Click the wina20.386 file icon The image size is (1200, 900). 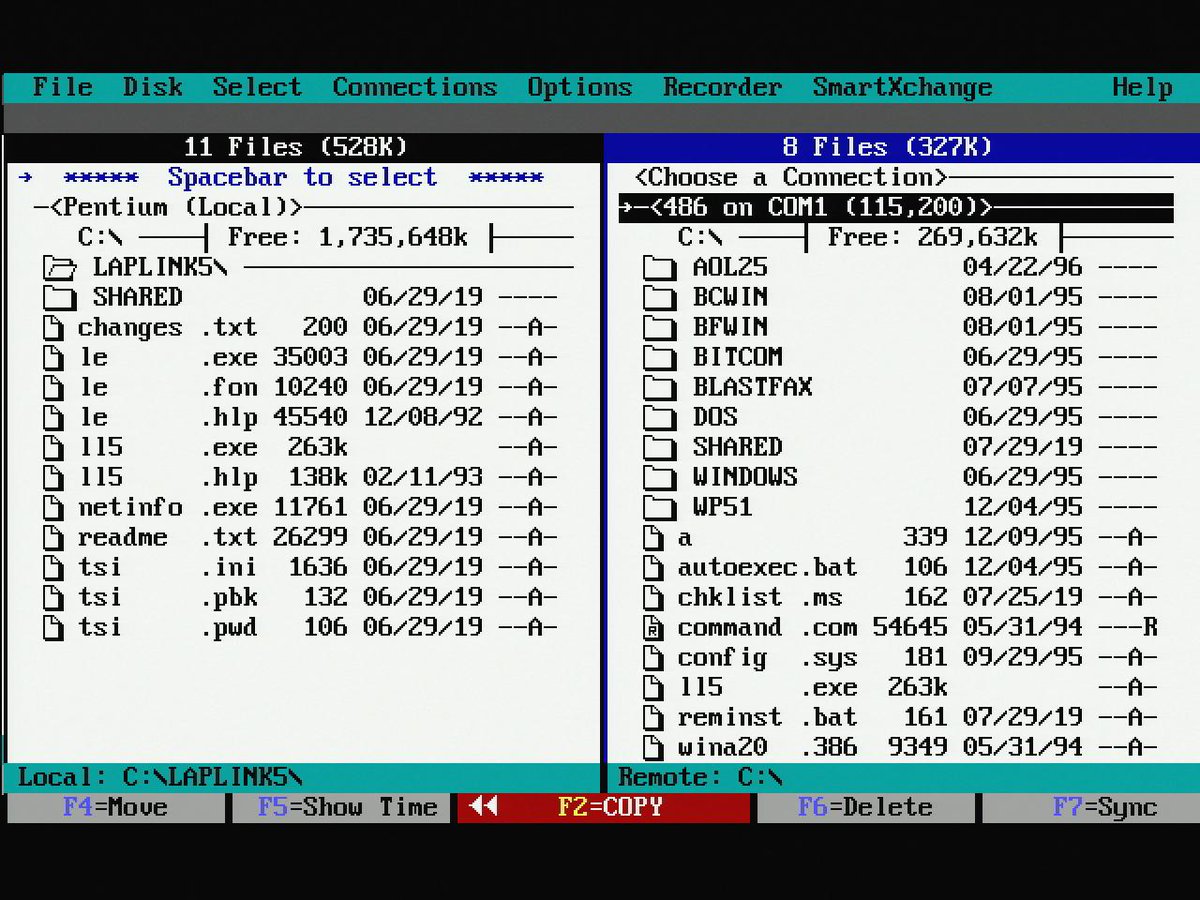click(x=653, y=747)
